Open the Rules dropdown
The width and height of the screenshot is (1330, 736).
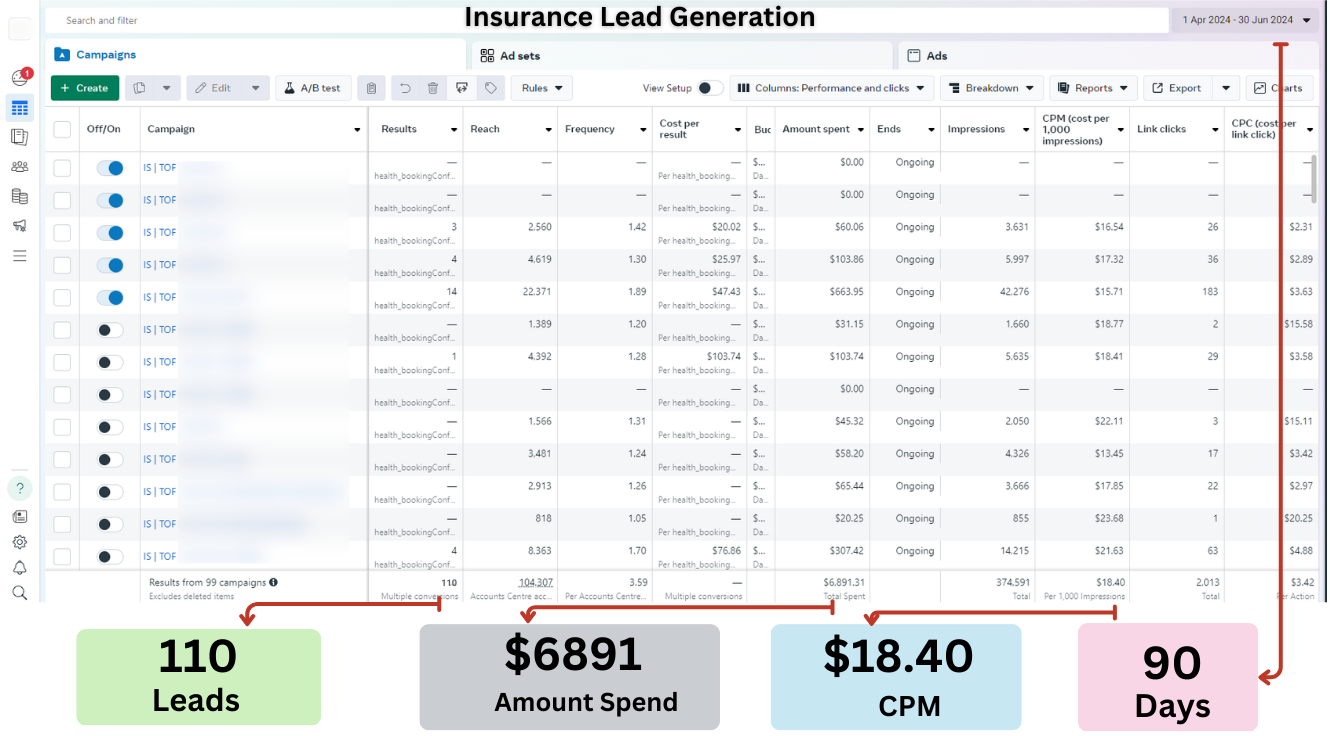542,88
